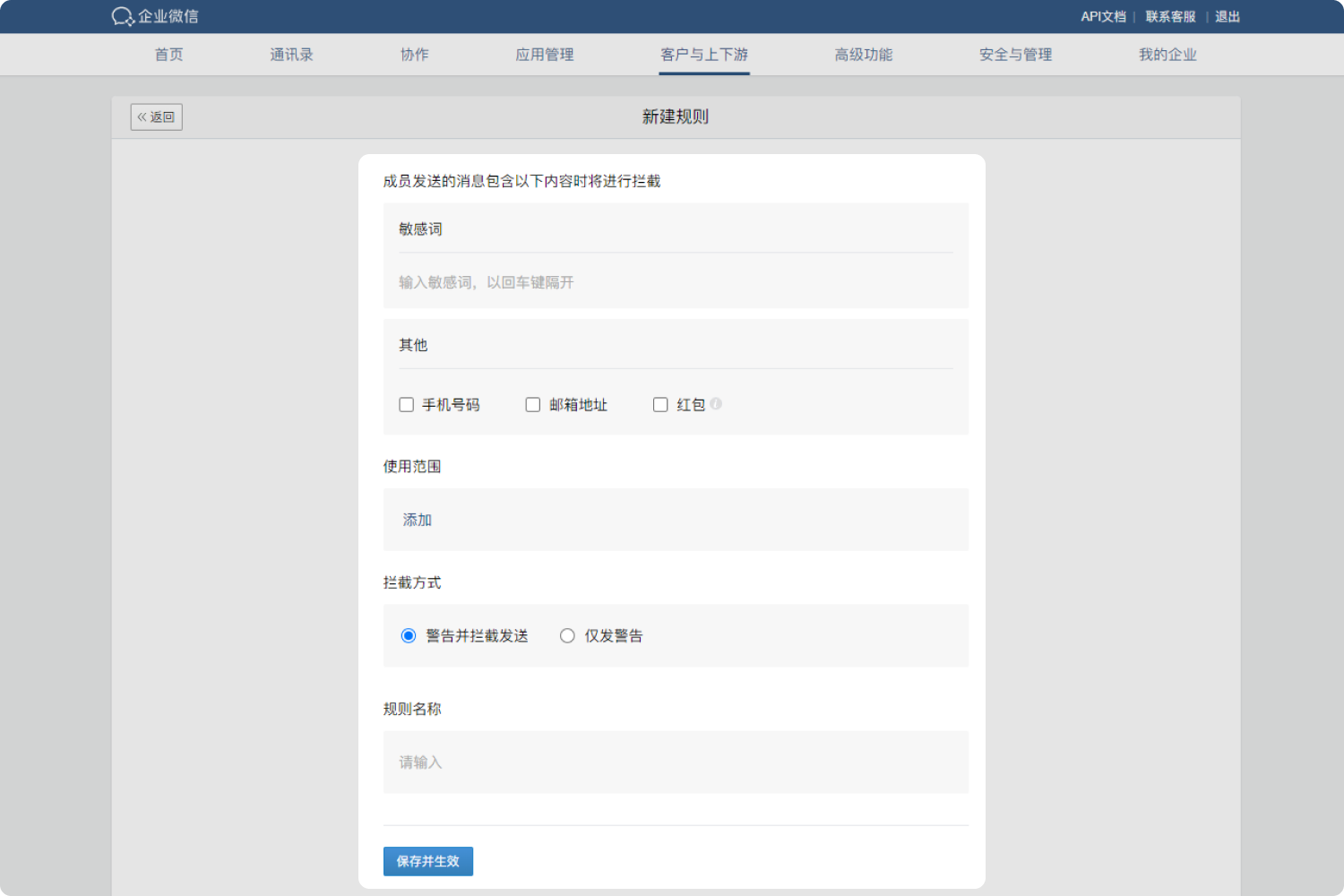Select the 客户与上下游 tab
The image size is (1344, 896).
(704, 55)
